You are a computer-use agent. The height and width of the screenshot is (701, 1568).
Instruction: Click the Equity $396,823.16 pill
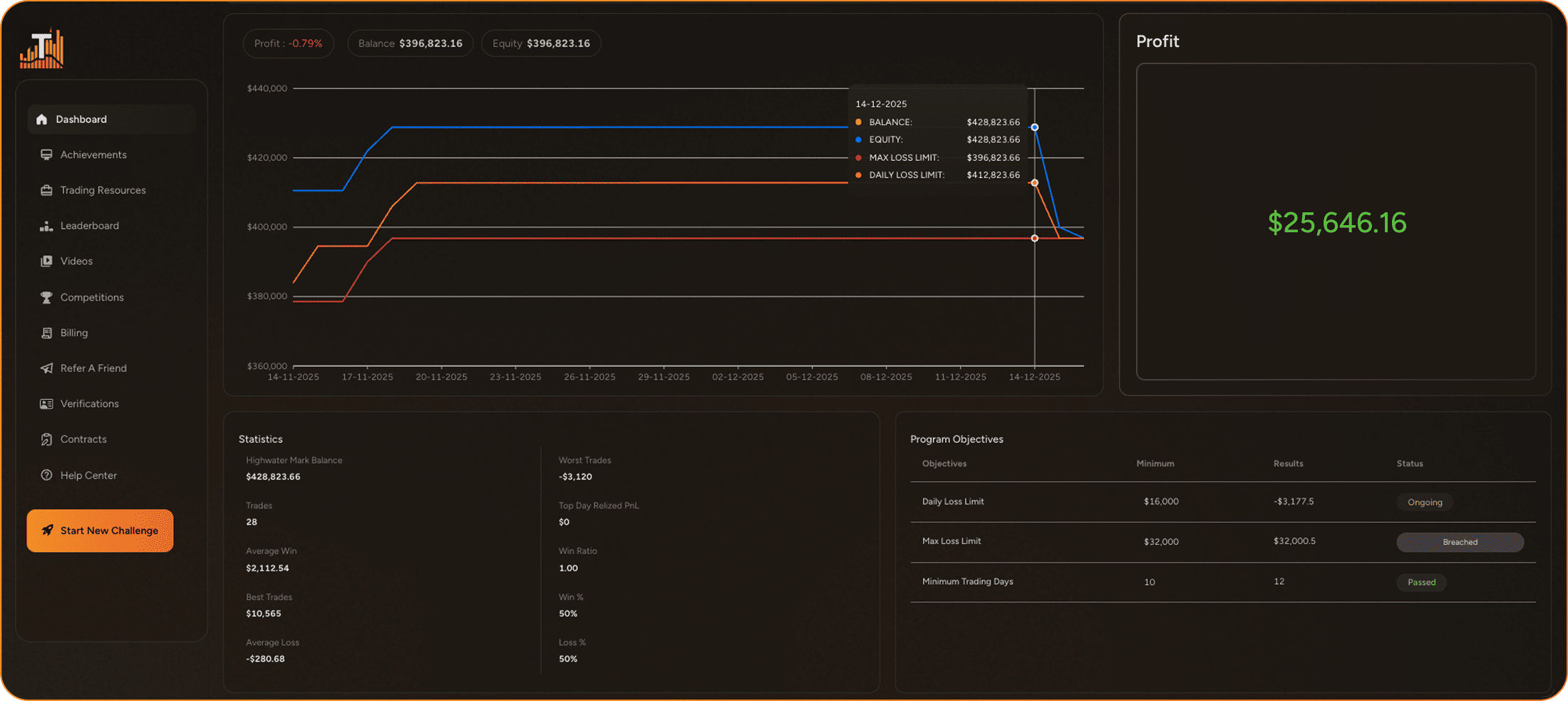pos(541,43)
